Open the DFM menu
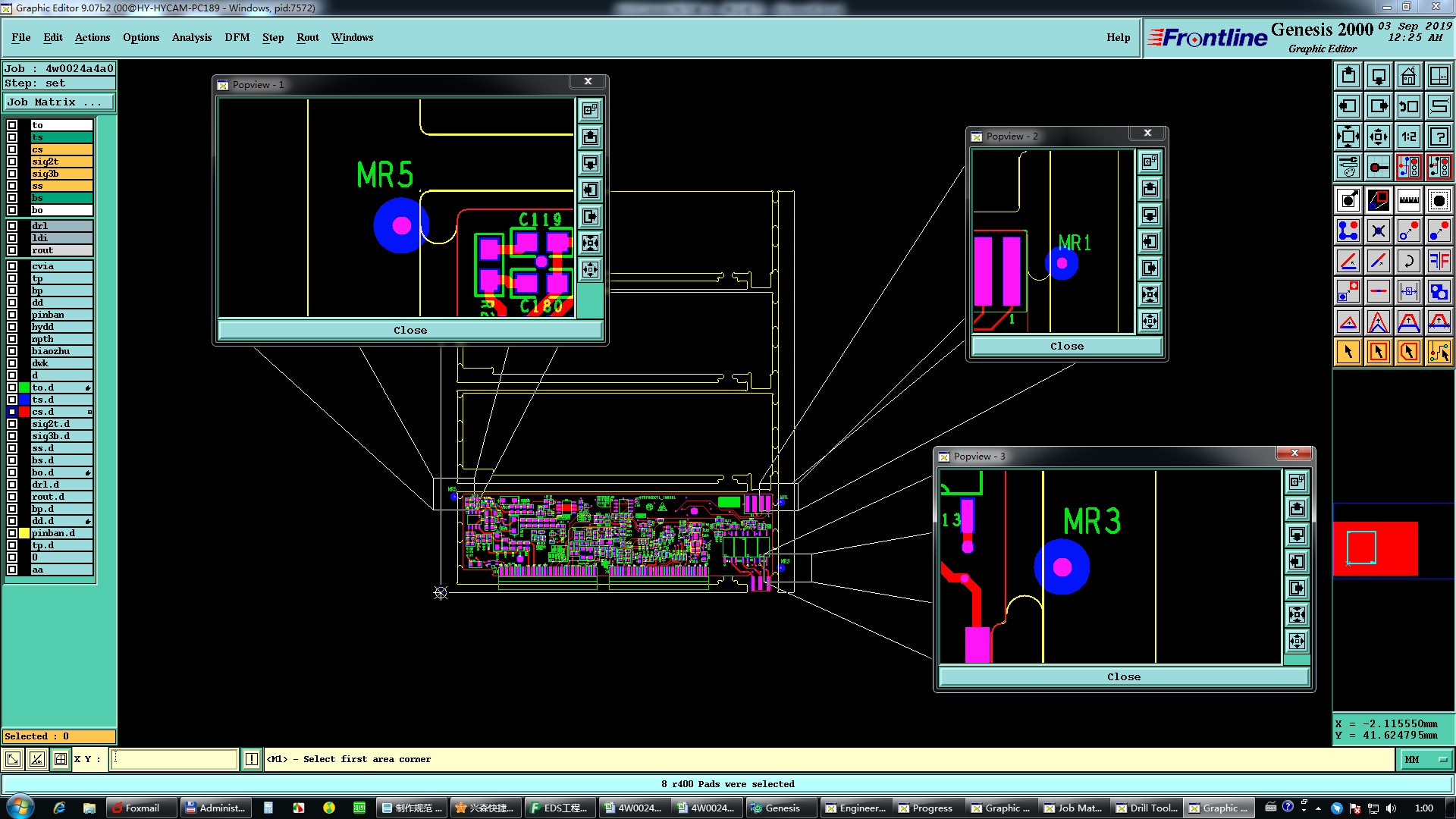Image resolution: width=1456 pixels, height=819 pixels. 237,37
